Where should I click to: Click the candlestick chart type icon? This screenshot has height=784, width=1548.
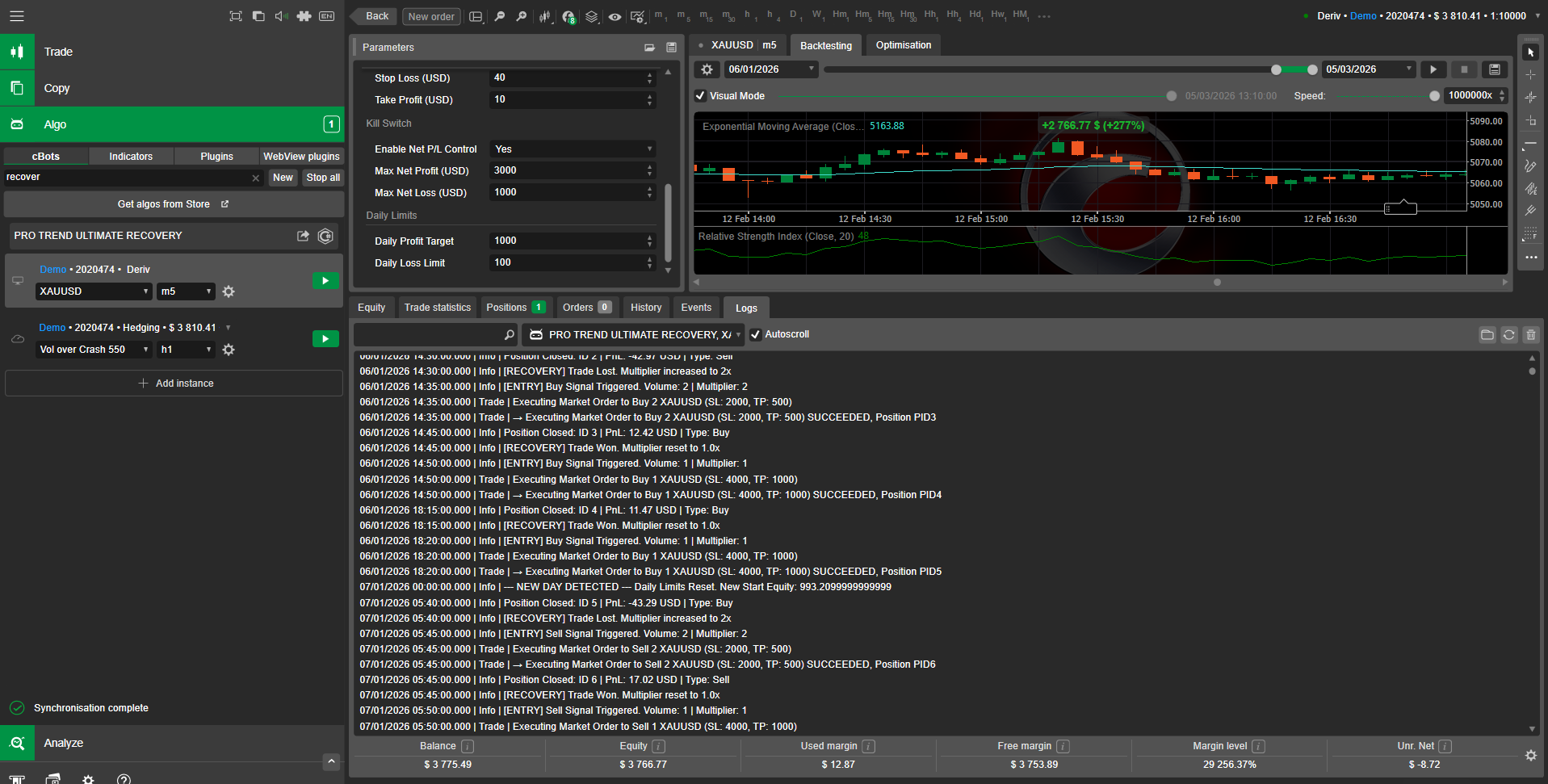pos(545,16)
